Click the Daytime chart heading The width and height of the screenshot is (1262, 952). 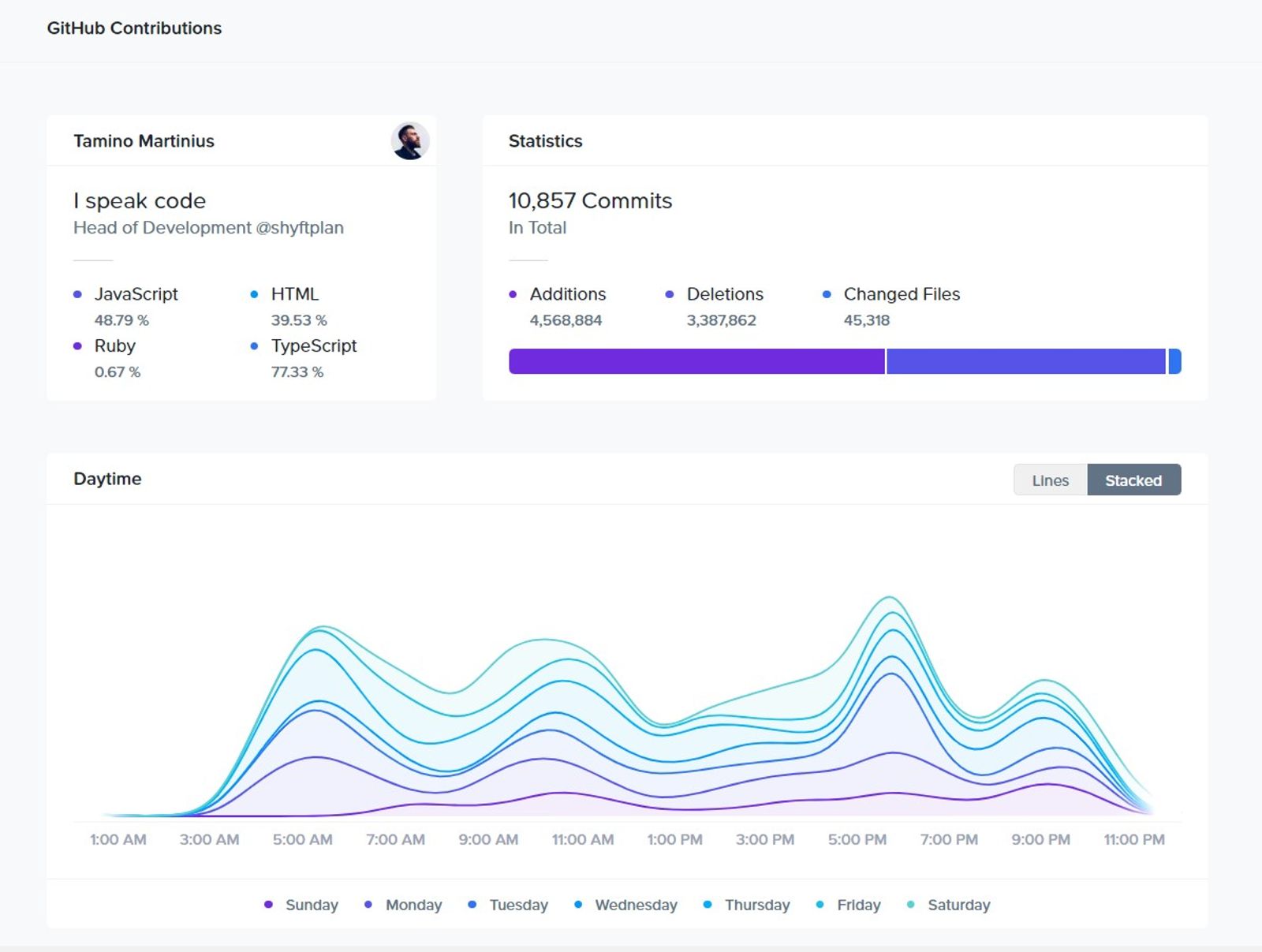107,479
